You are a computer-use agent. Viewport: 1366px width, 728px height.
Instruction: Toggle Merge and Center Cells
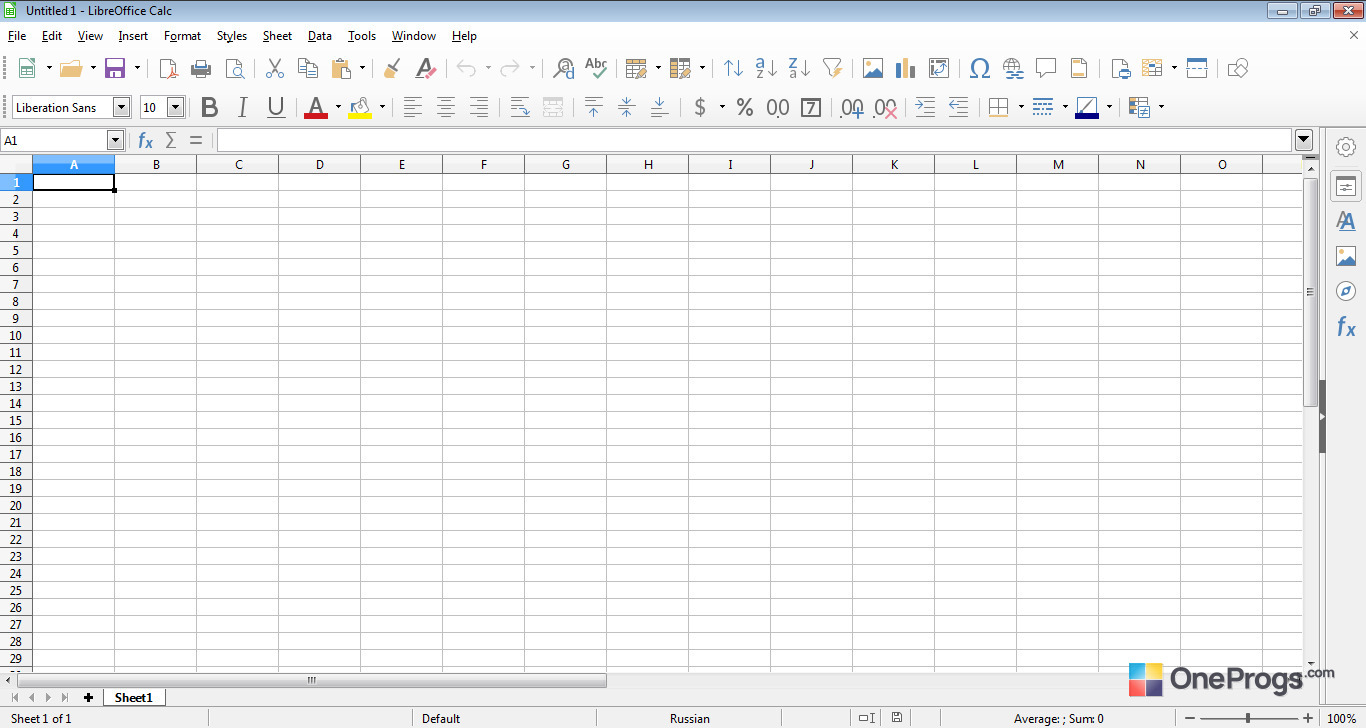553,107
